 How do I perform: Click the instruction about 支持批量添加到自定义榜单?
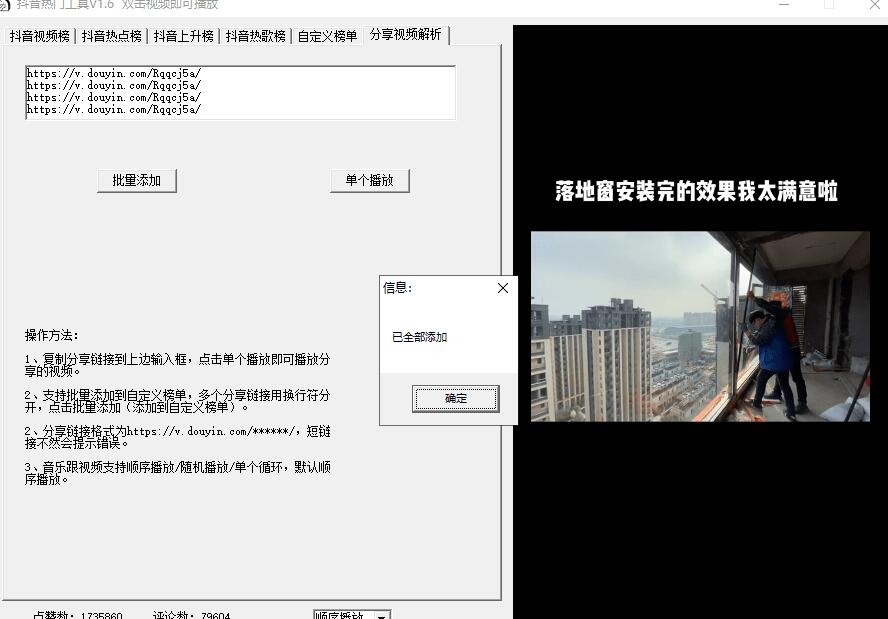(x=177, y=401)
